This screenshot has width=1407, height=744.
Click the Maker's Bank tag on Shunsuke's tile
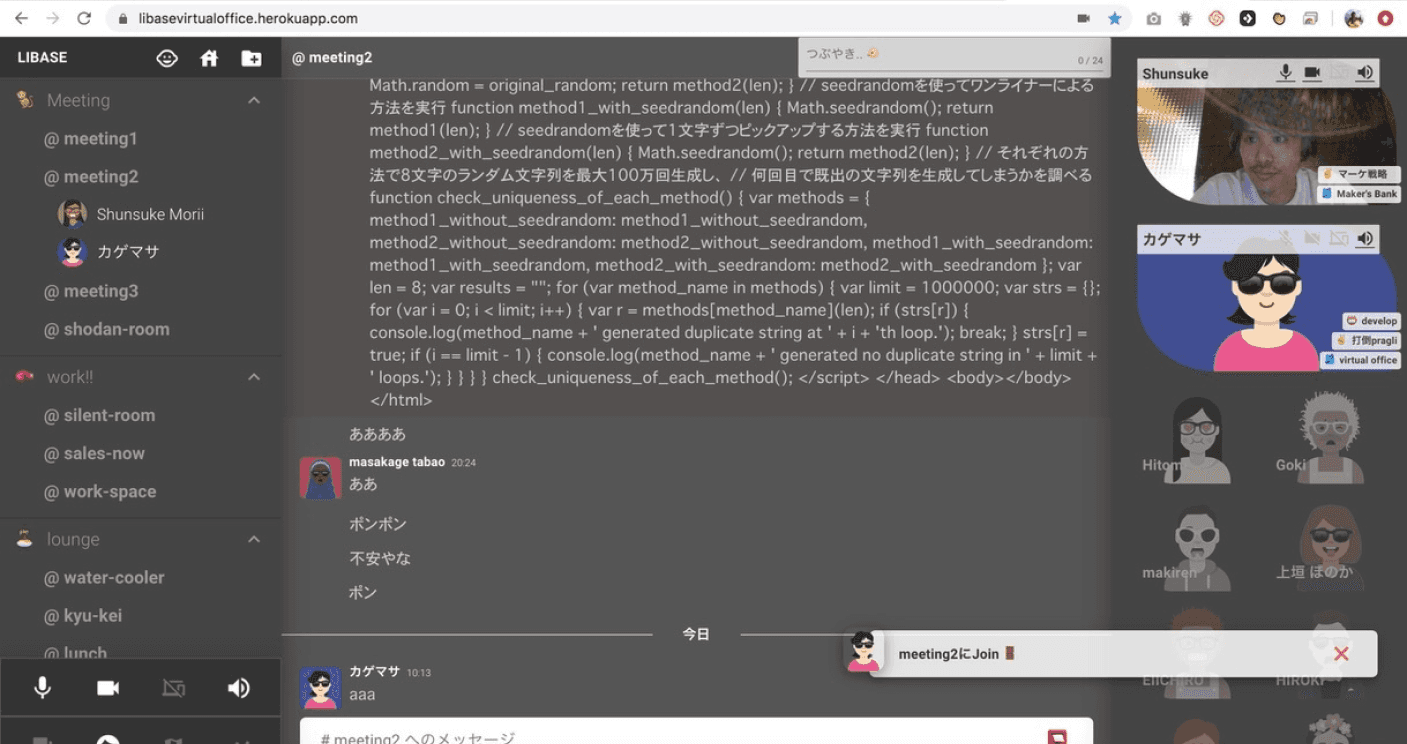click(x=1359, y=194)
